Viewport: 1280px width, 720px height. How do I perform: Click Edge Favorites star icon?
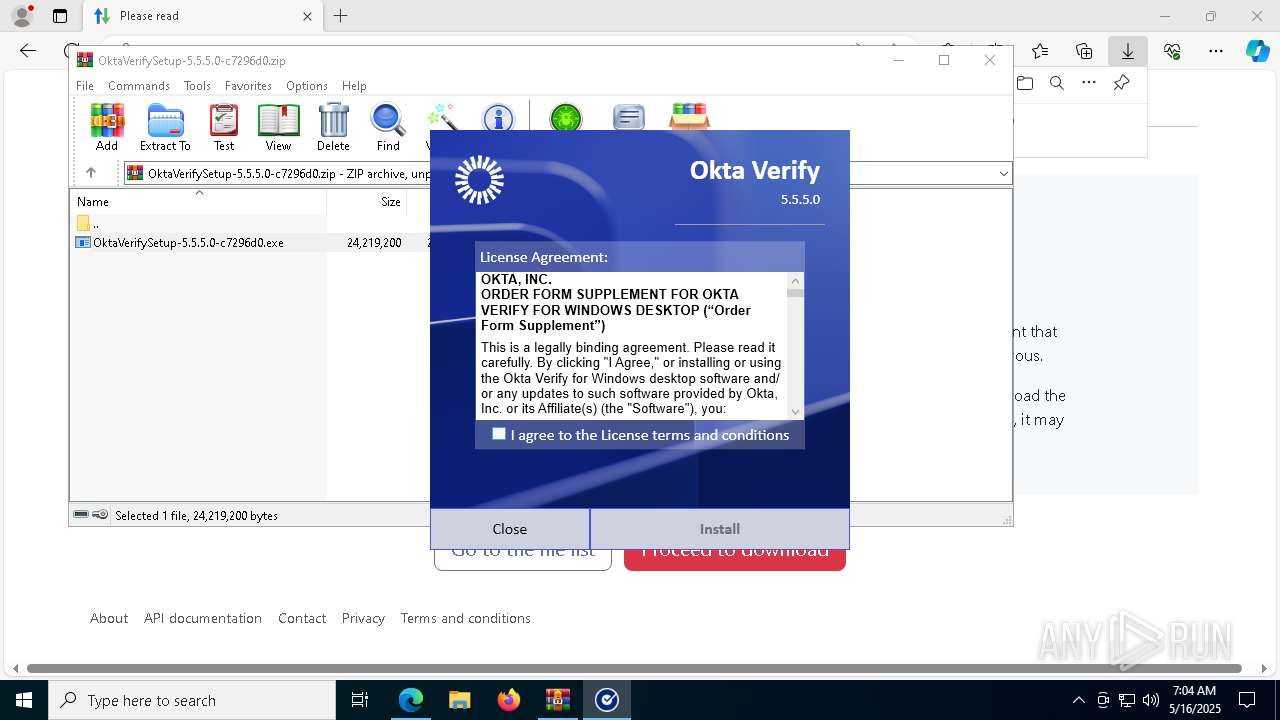(1040, 51)
